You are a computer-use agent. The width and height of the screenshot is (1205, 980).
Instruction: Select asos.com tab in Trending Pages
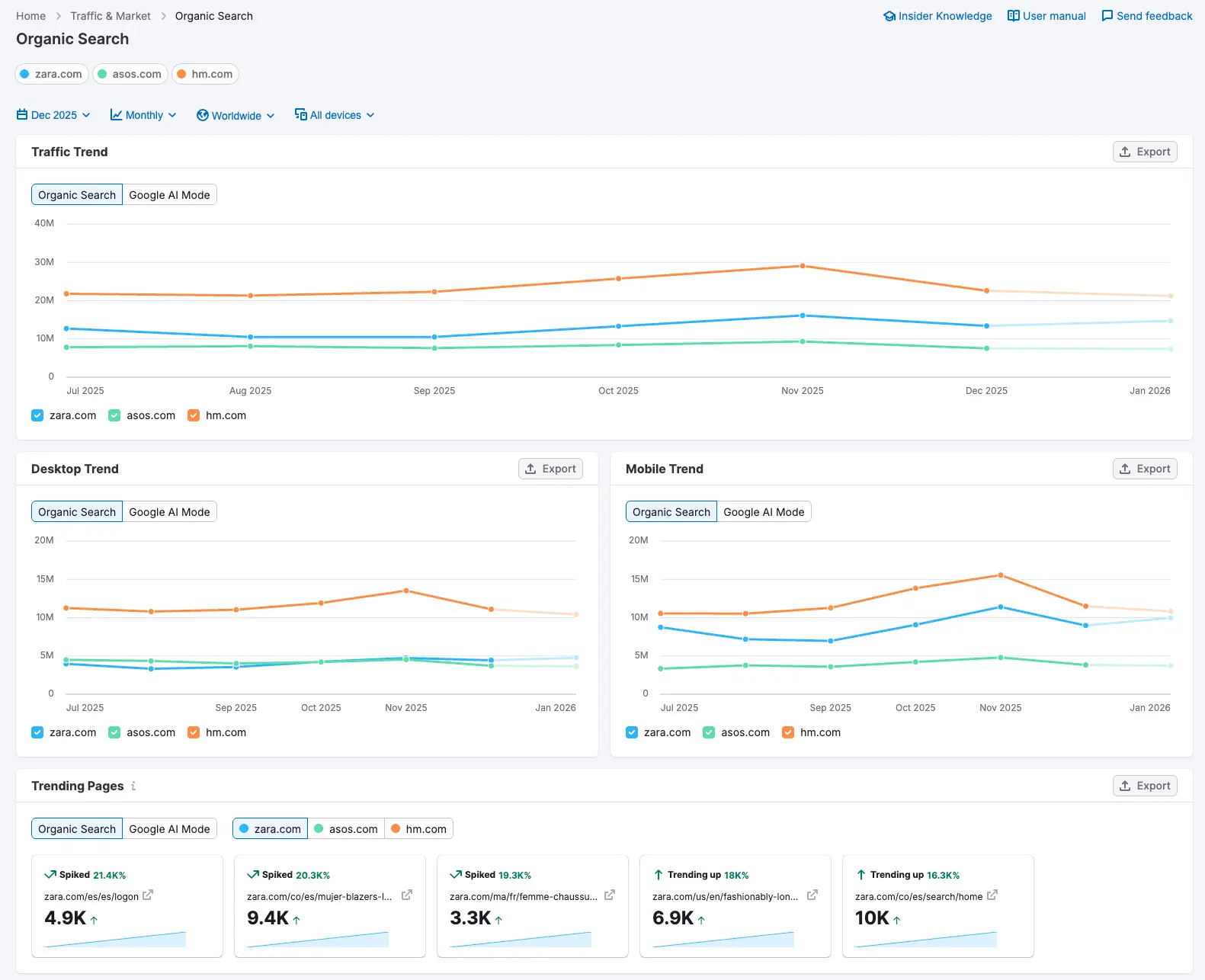[x=346, y=829]
